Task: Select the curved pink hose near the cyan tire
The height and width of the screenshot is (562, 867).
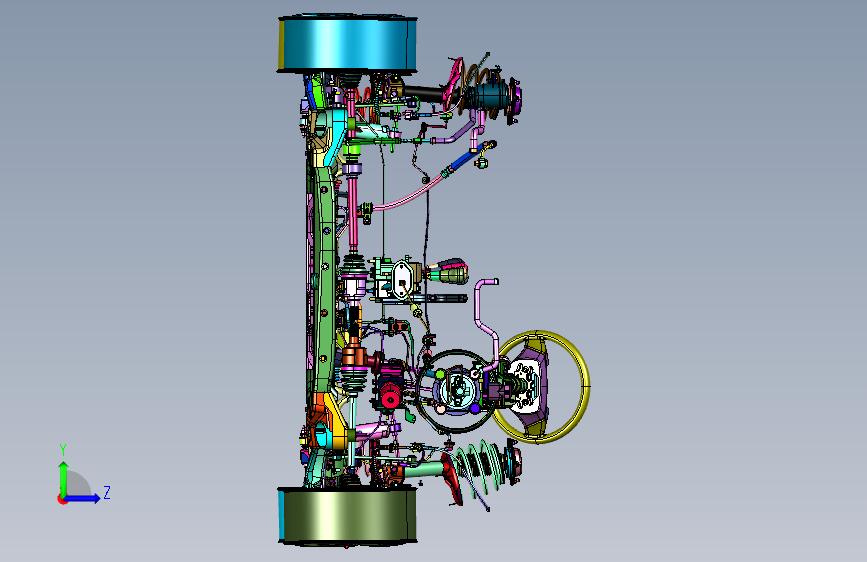Action: tap(410, 195)
